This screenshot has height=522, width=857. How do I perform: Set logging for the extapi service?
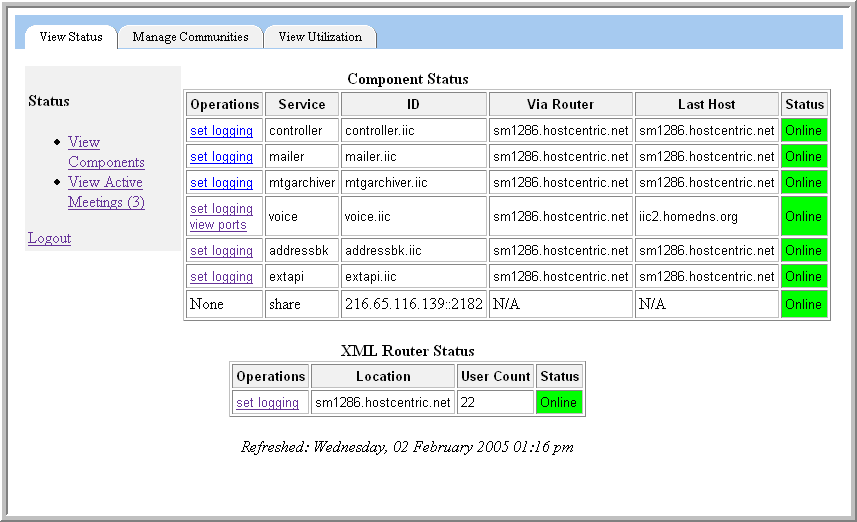[x=221, y=277]
